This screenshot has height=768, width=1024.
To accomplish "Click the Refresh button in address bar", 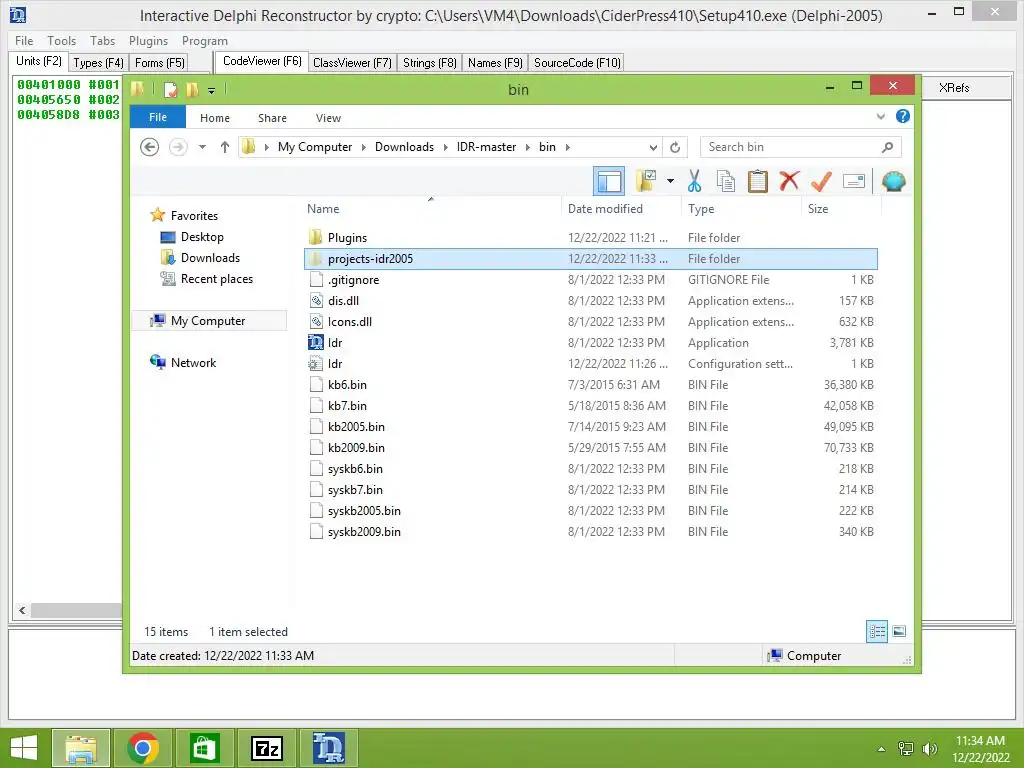I will pyautogui.click(x=675, y=147).
